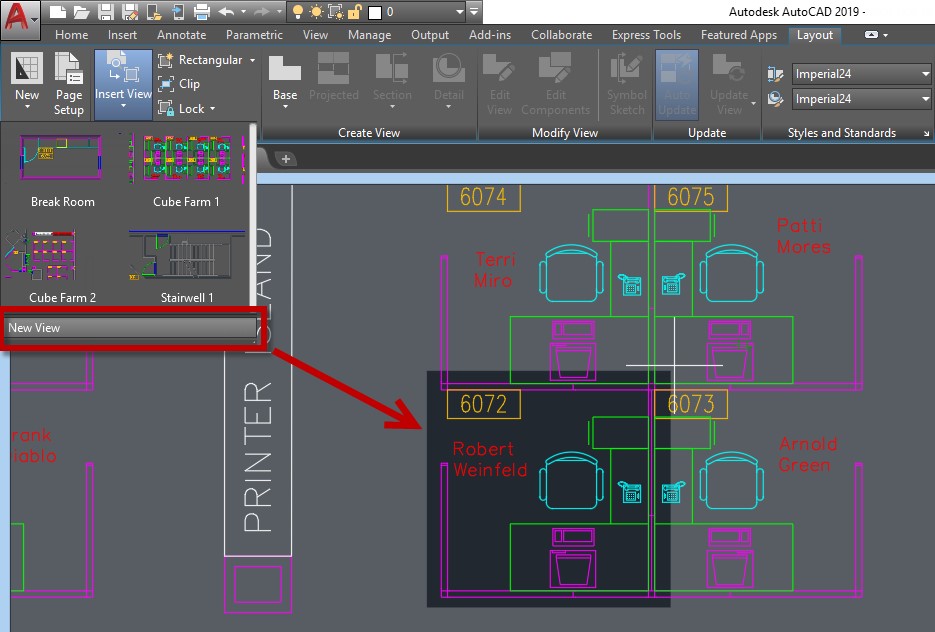
Task: Click the New View button
Action: (131, 328)
